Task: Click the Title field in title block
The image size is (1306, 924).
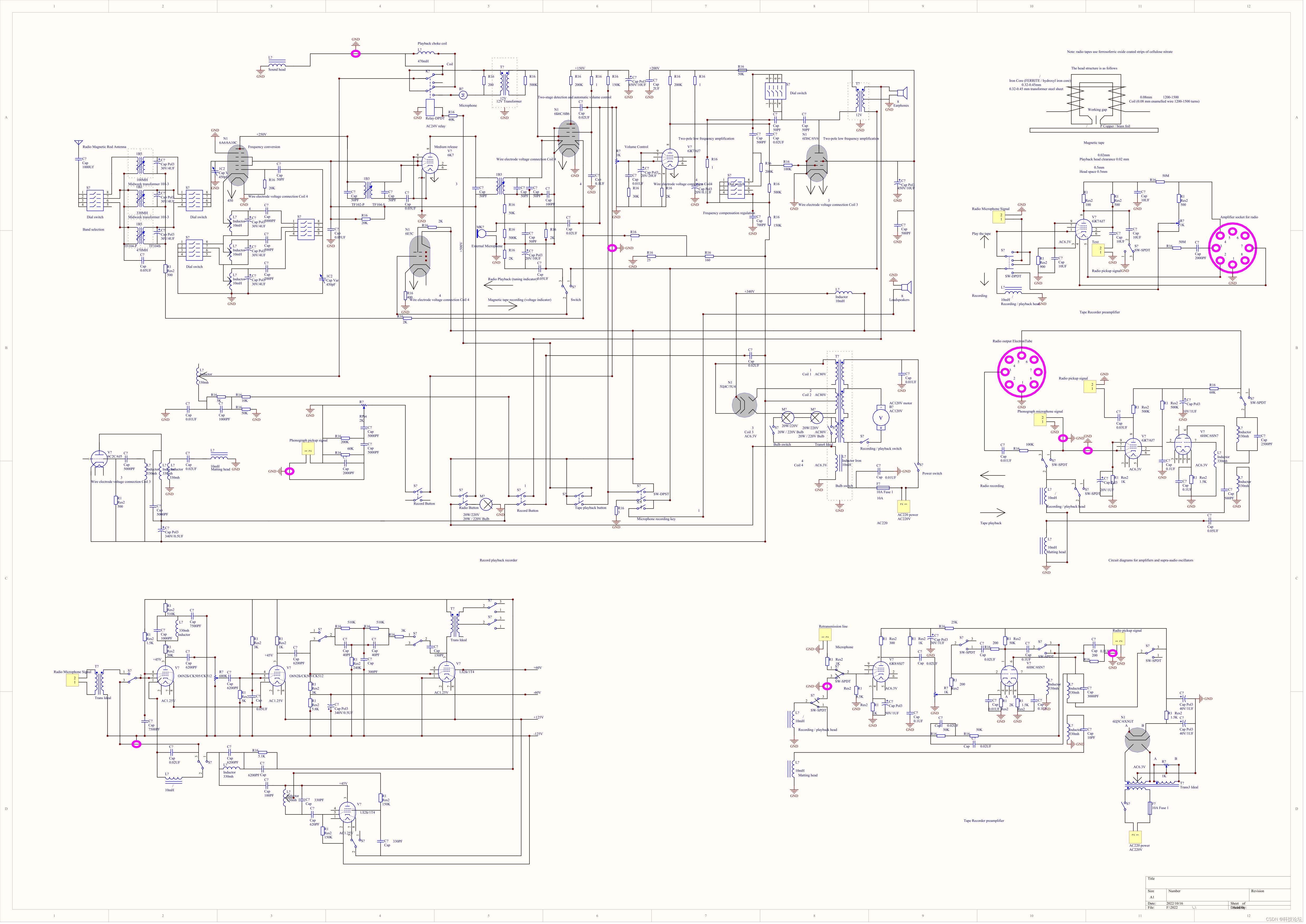Action: (x=1218, y=883)
